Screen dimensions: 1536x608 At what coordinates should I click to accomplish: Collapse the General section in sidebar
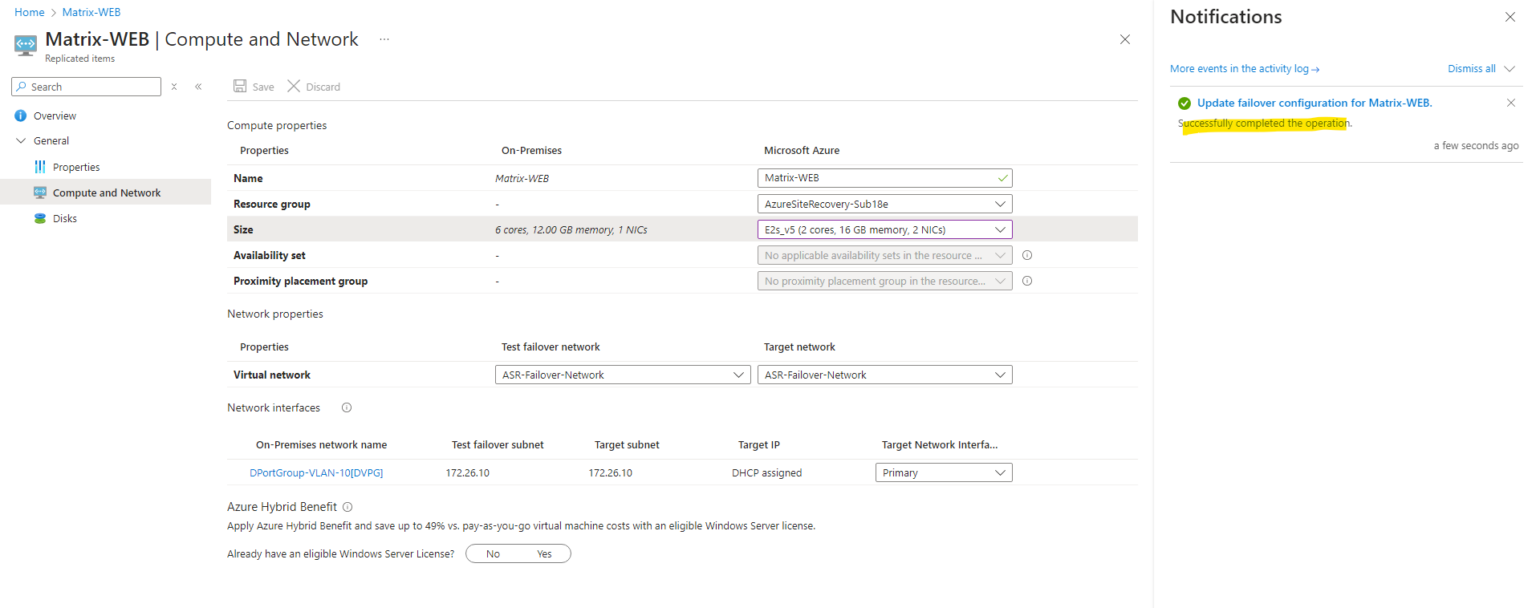(21, 140)
